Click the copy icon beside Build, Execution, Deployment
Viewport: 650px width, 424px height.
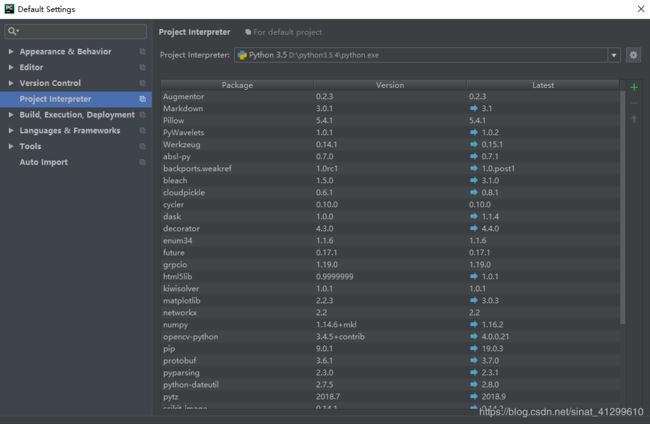(142, 115)
